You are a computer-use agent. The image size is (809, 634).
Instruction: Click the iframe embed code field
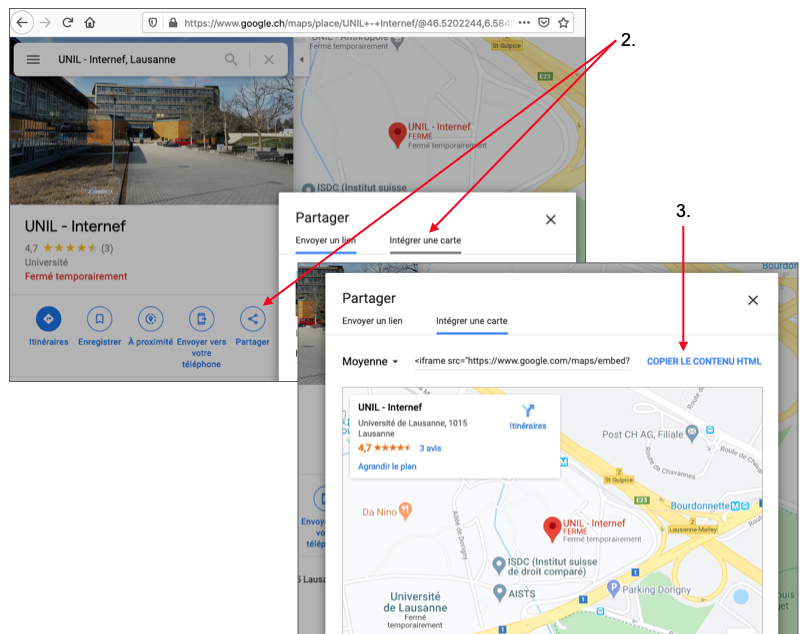(x=522, y=362)
